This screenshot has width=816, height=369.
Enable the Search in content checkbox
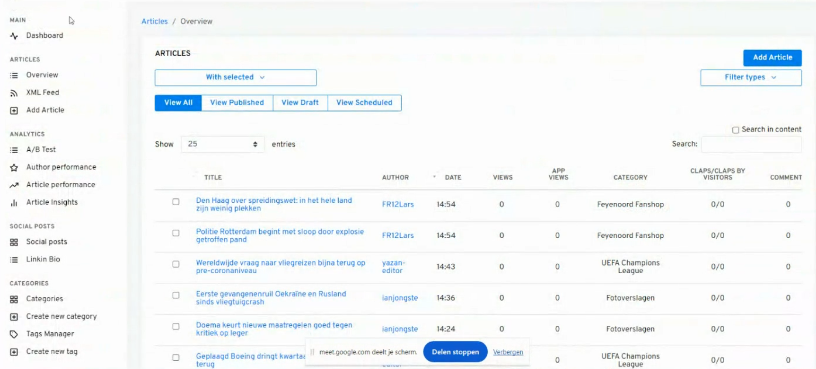coord(735,130)
